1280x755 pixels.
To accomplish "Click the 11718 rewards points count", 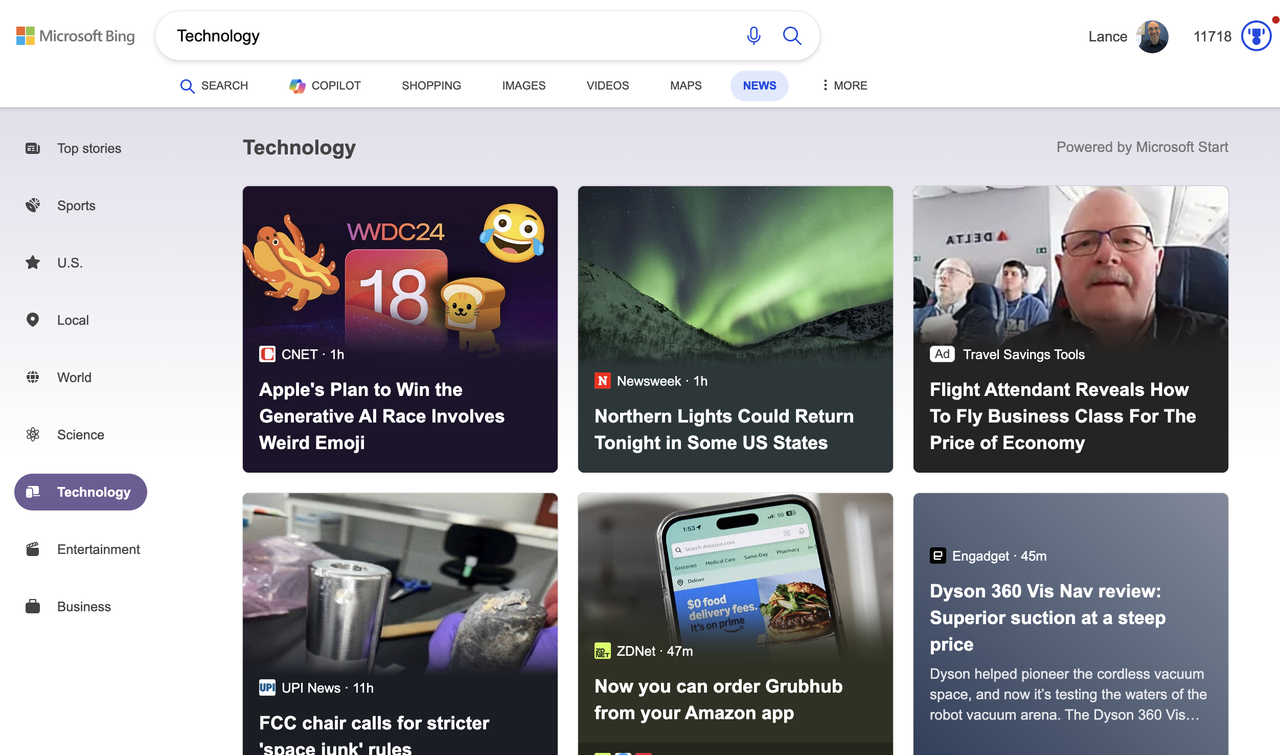I will pyautogui.click(x=1213, y=36).
